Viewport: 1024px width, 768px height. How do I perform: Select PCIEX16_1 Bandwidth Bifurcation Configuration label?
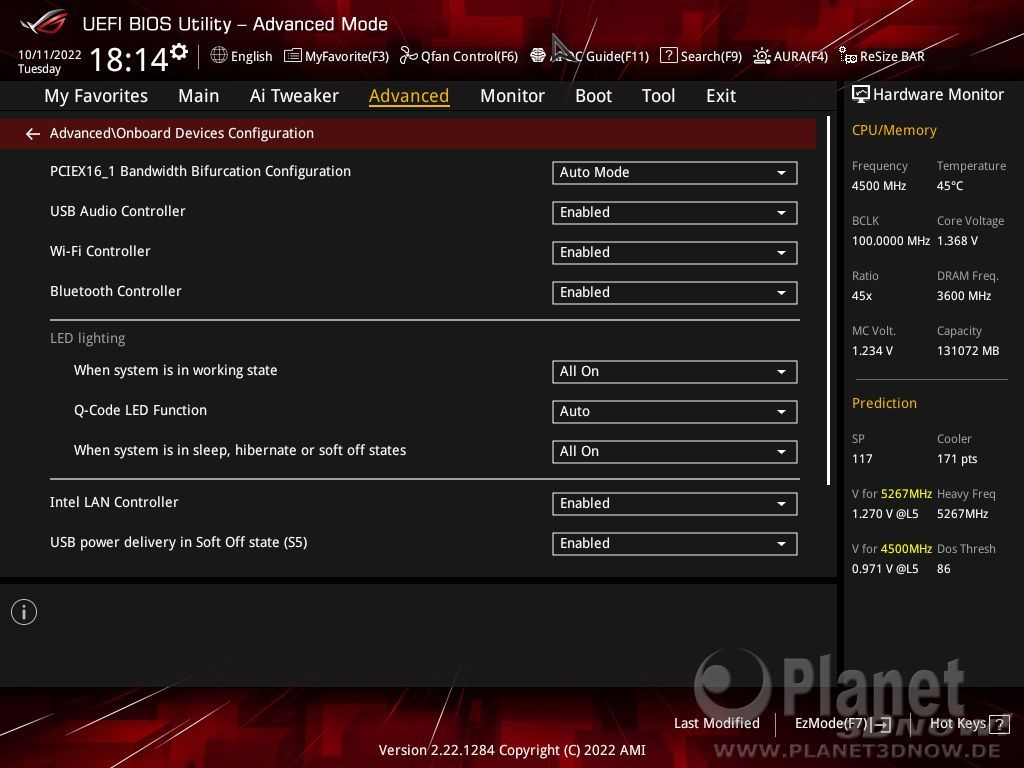tap(200, 171)
